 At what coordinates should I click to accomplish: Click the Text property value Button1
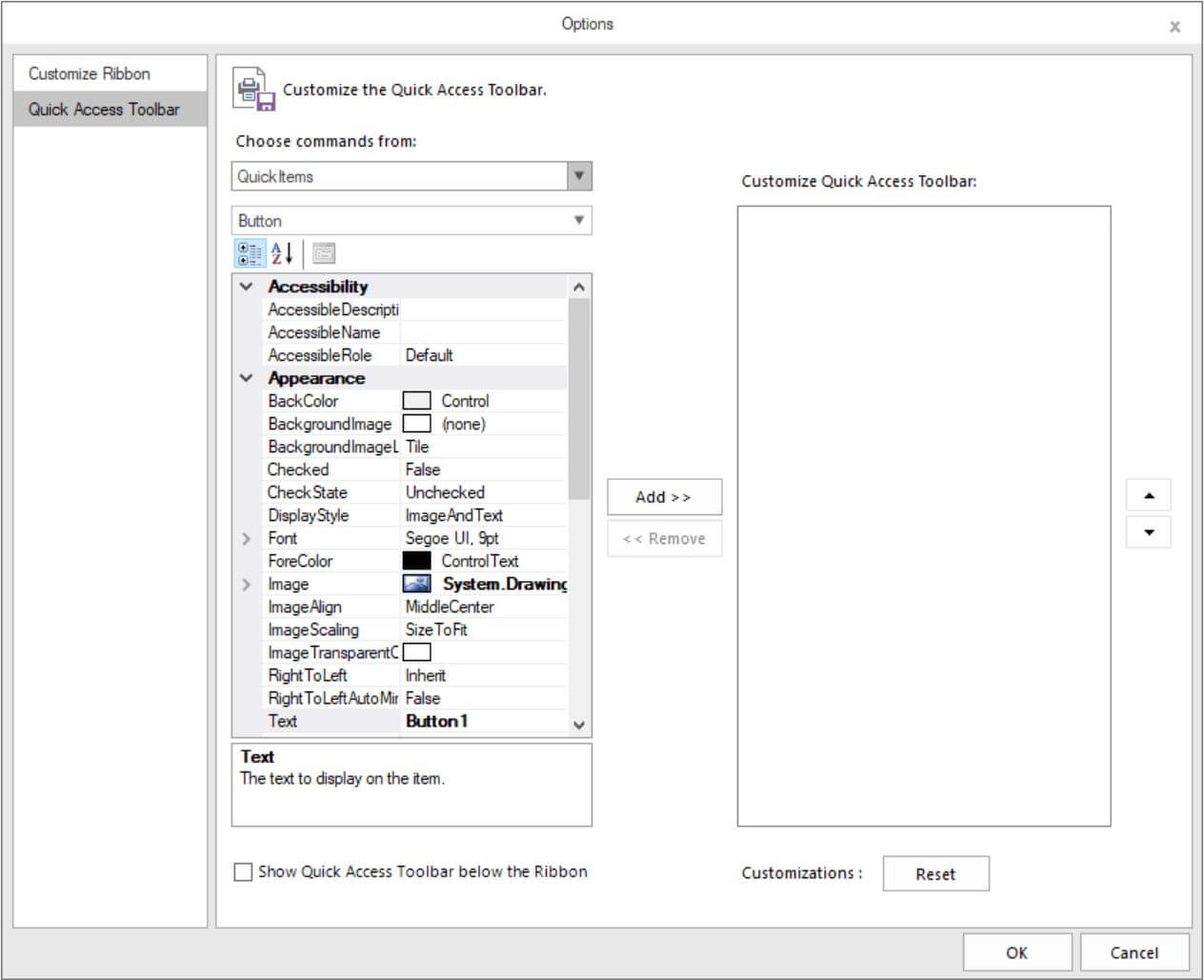(x=437, y=721)
